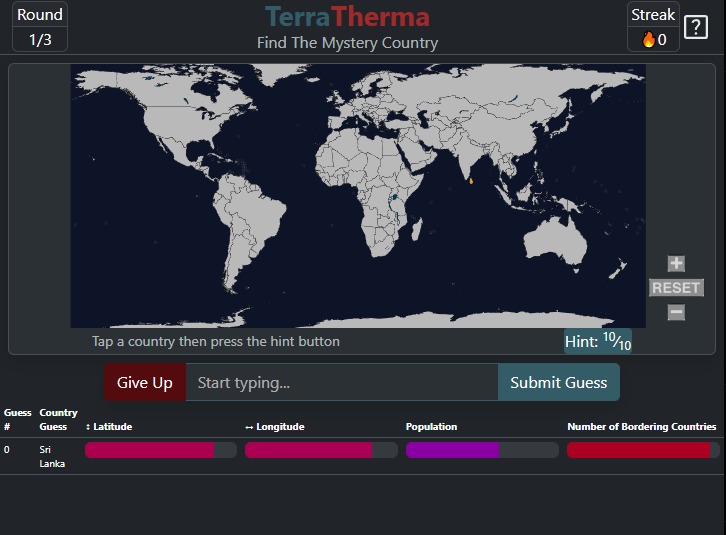Click Number of Bordering Countries header
Screen dimensions: 726x535
[x=642, y=427]
